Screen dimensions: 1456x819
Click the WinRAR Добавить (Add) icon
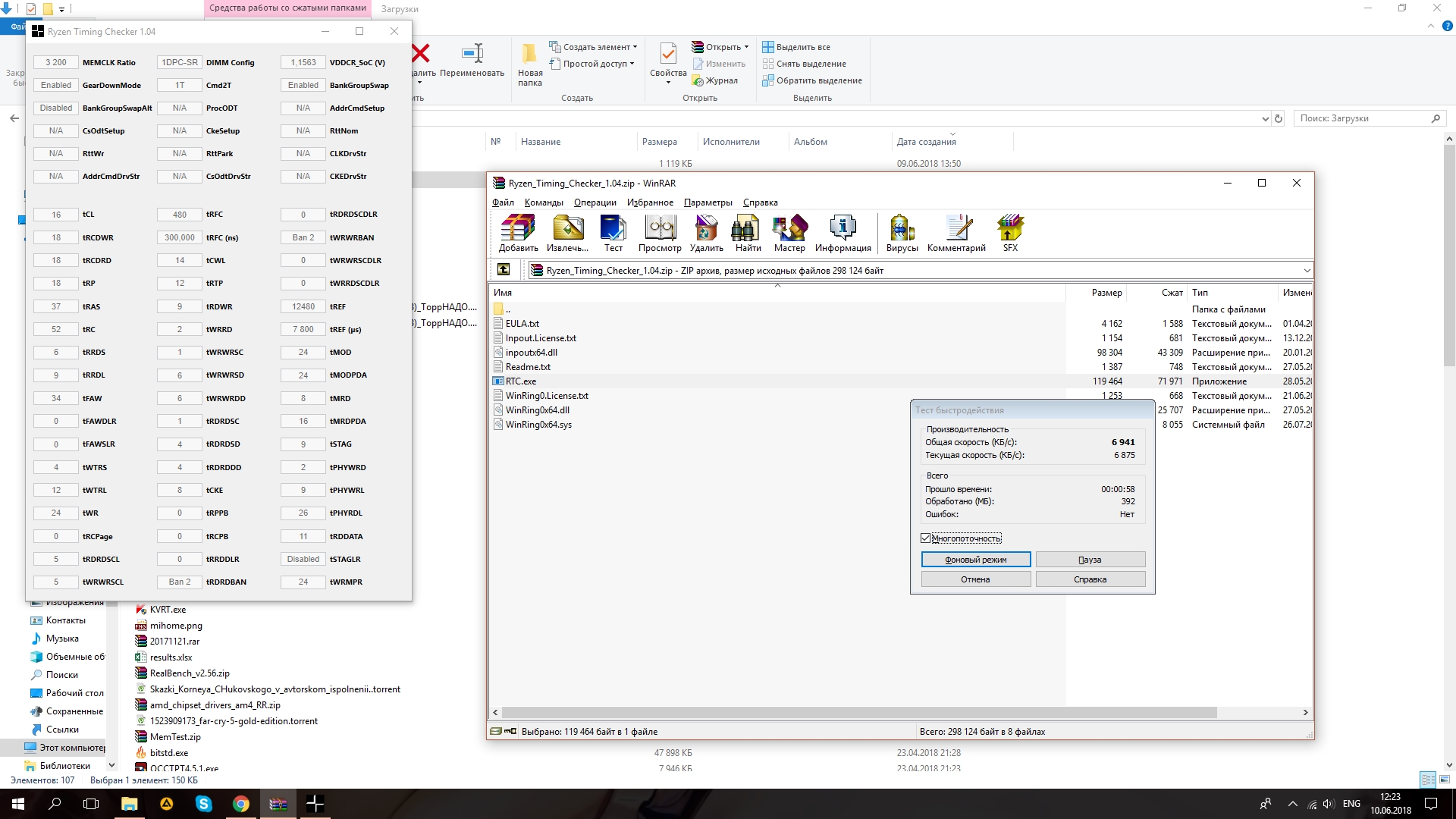pyautogui.click(x=518, y=232)
